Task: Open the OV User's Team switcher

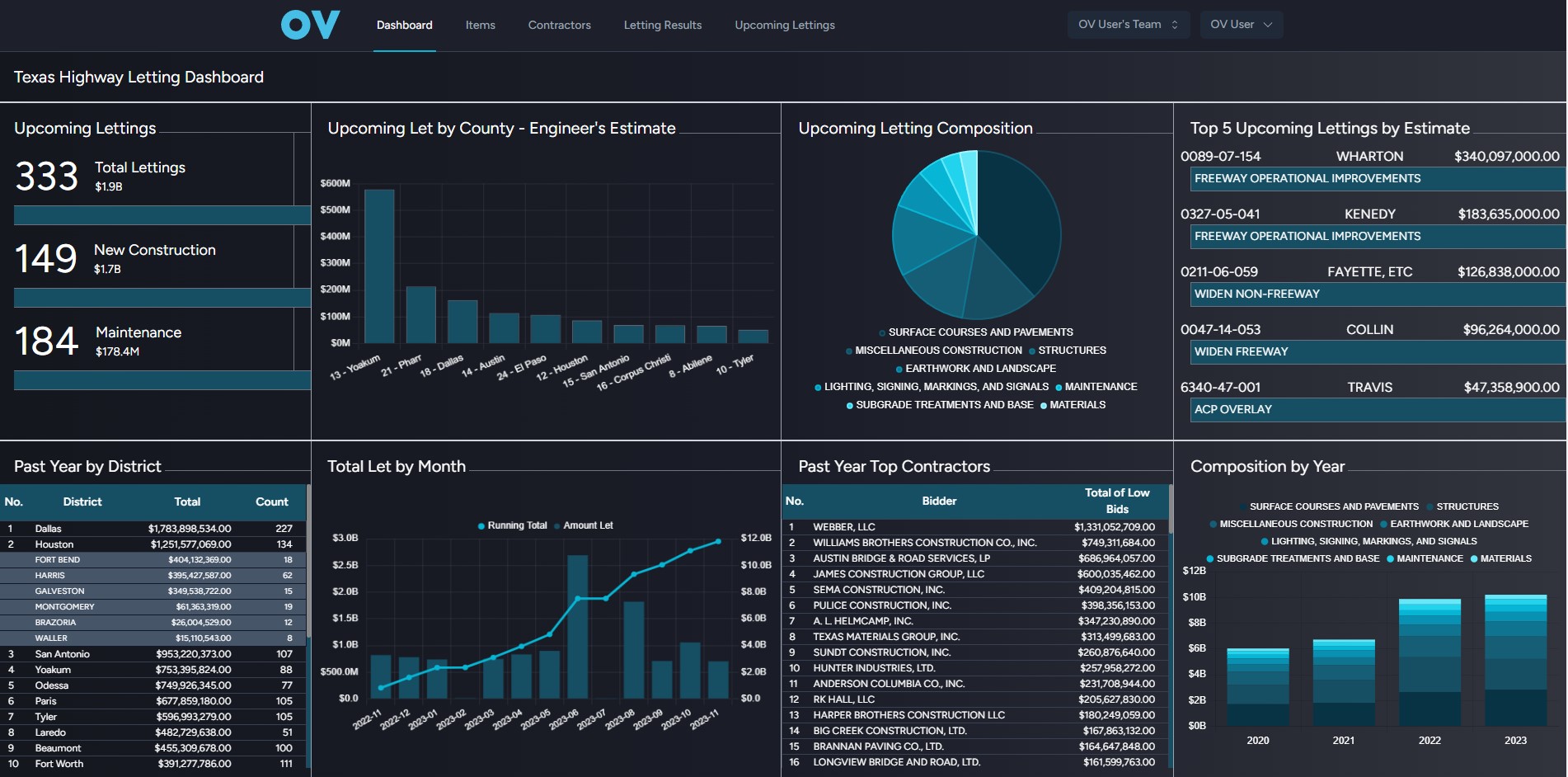Action: pos(1128,25)
